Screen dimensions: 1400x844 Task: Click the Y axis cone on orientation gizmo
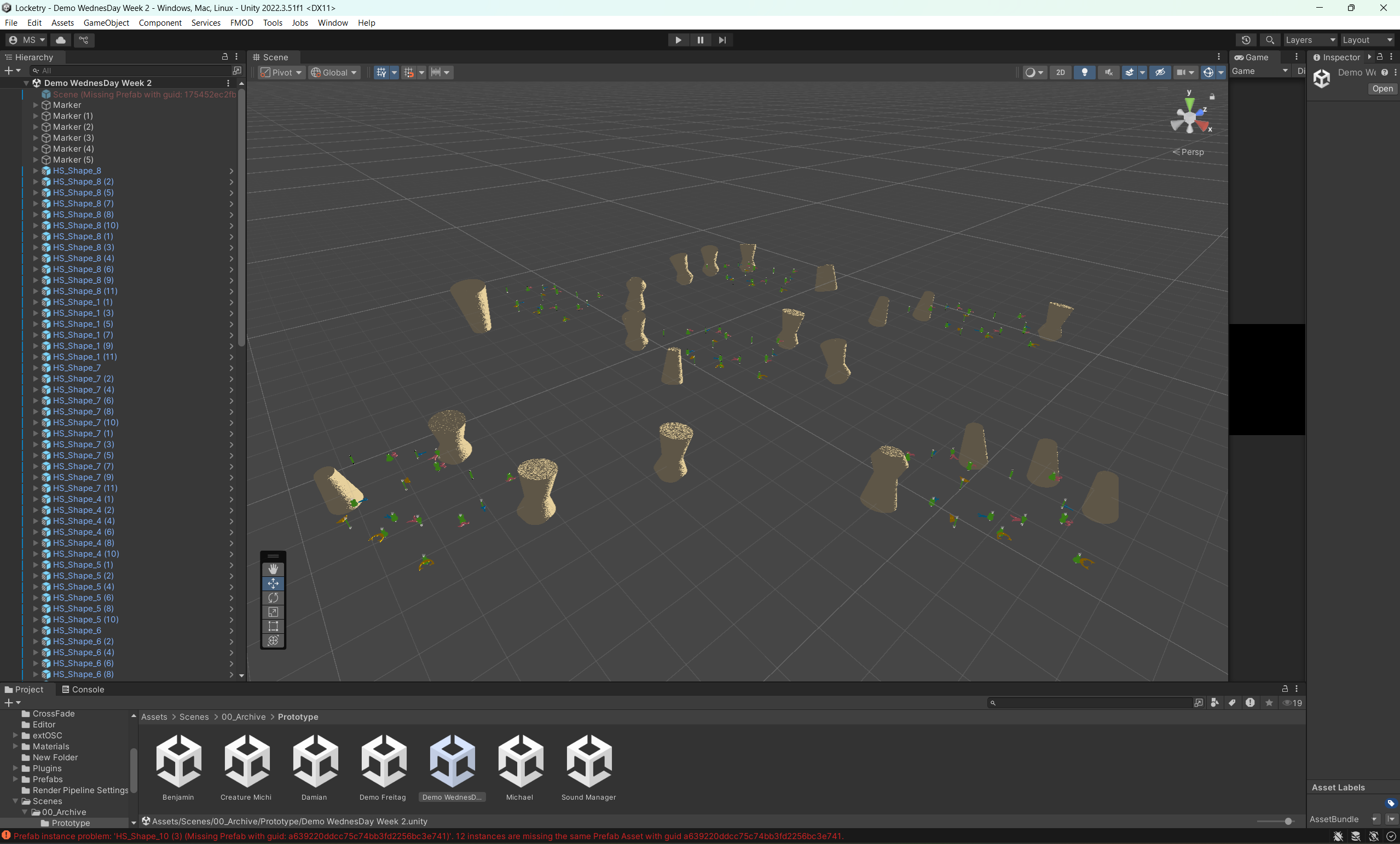point(1189,104)
